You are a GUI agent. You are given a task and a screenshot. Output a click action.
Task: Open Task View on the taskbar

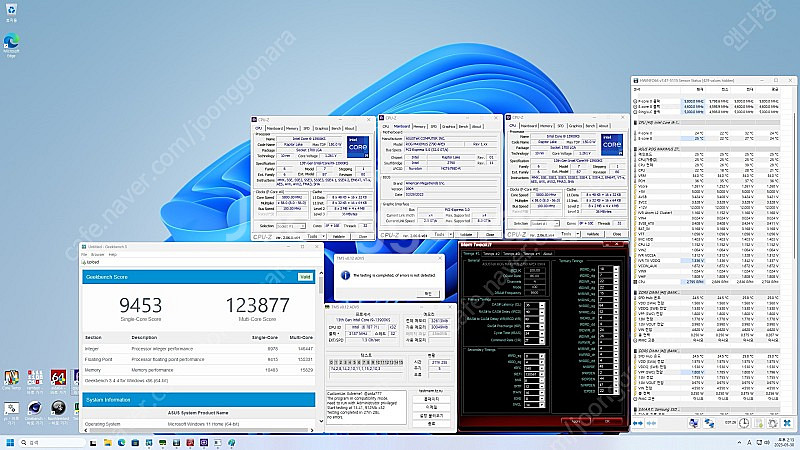pos(93,443)
